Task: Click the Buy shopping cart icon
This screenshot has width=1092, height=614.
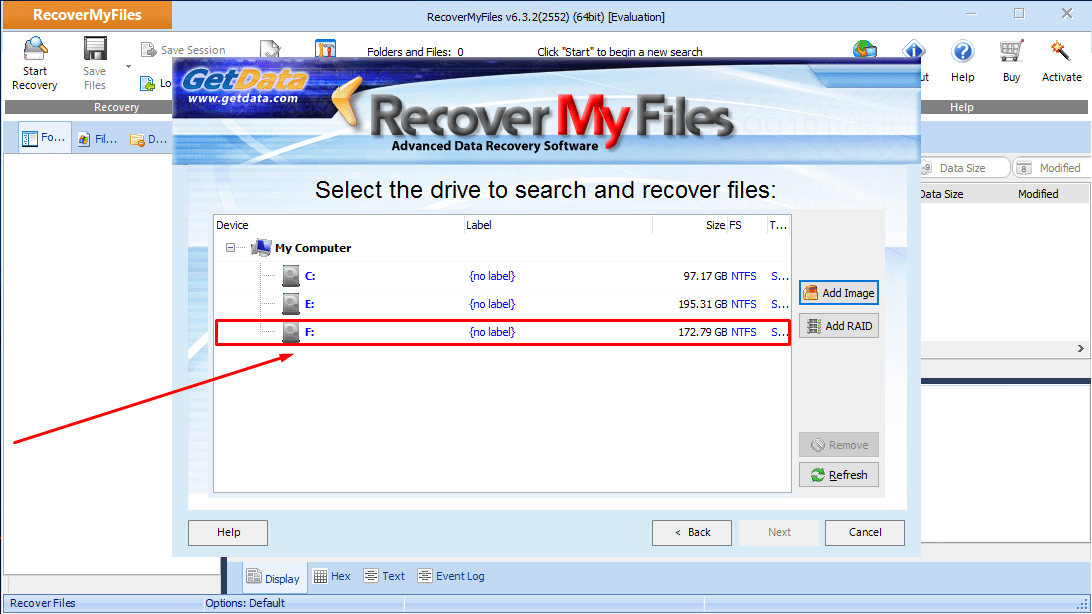Action: pyautogui.click(x=1011, y=52)
